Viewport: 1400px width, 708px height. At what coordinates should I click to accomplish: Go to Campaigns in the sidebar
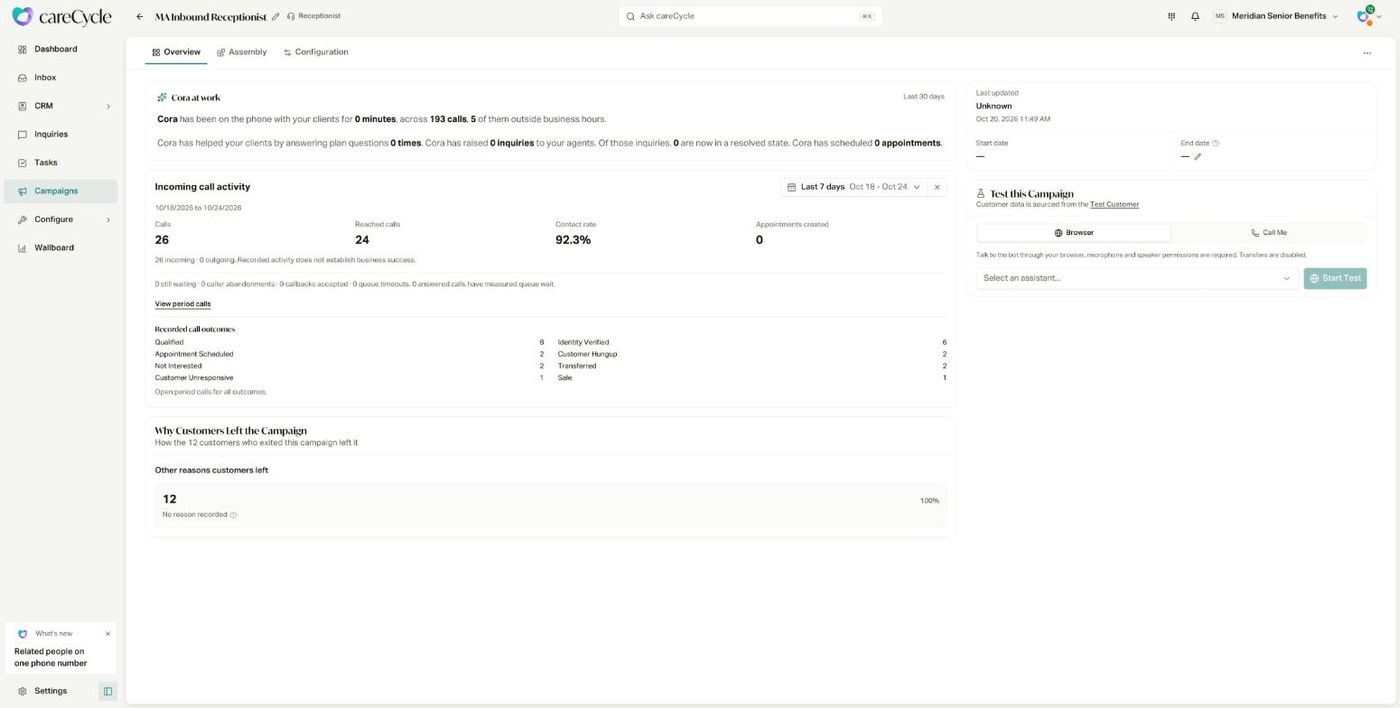tap(61, 191)
